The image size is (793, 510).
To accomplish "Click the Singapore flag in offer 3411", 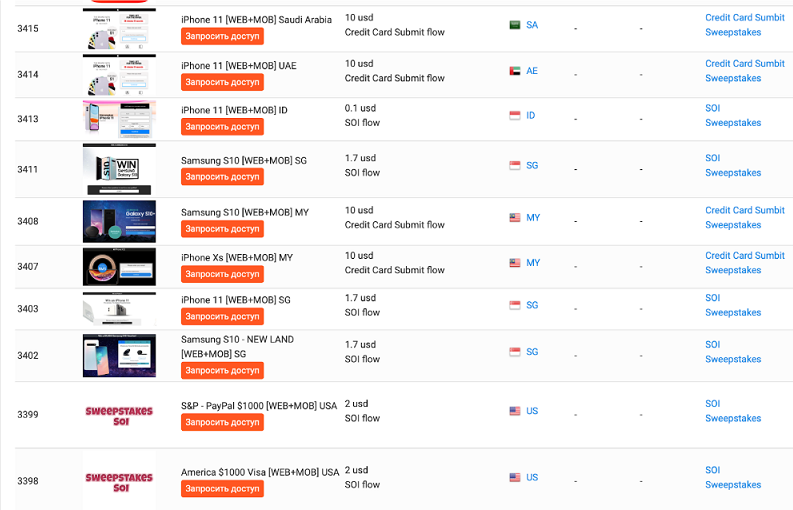I will [x=515, y=165].
